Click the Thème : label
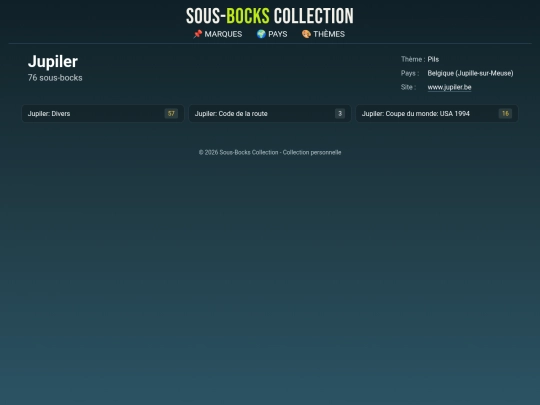 click(413, 59)
